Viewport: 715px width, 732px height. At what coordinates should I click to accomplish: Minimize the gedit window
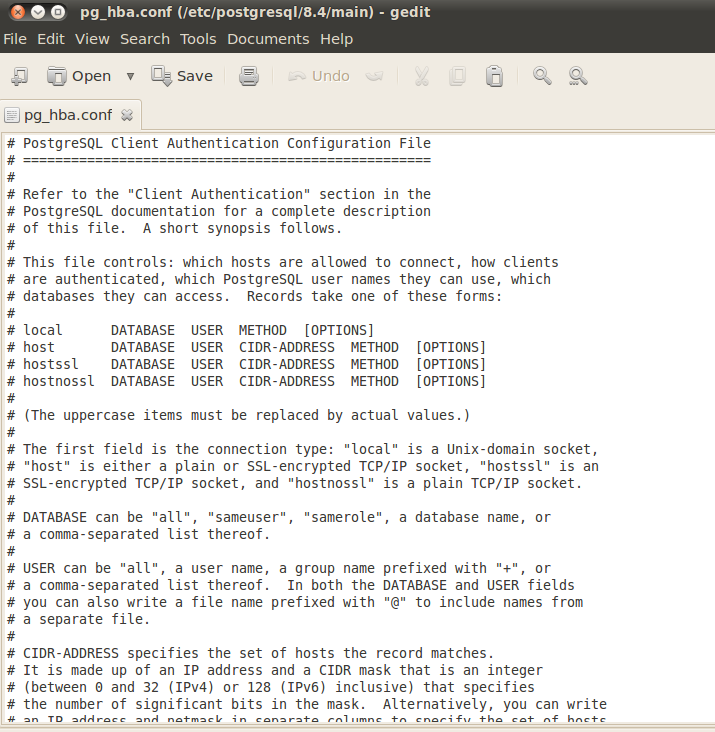(38, 12)
